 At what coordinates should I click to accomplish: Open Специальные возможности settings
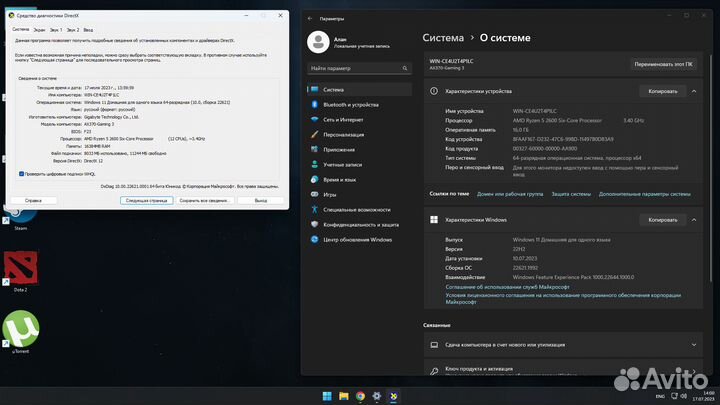tap(359, 209)
